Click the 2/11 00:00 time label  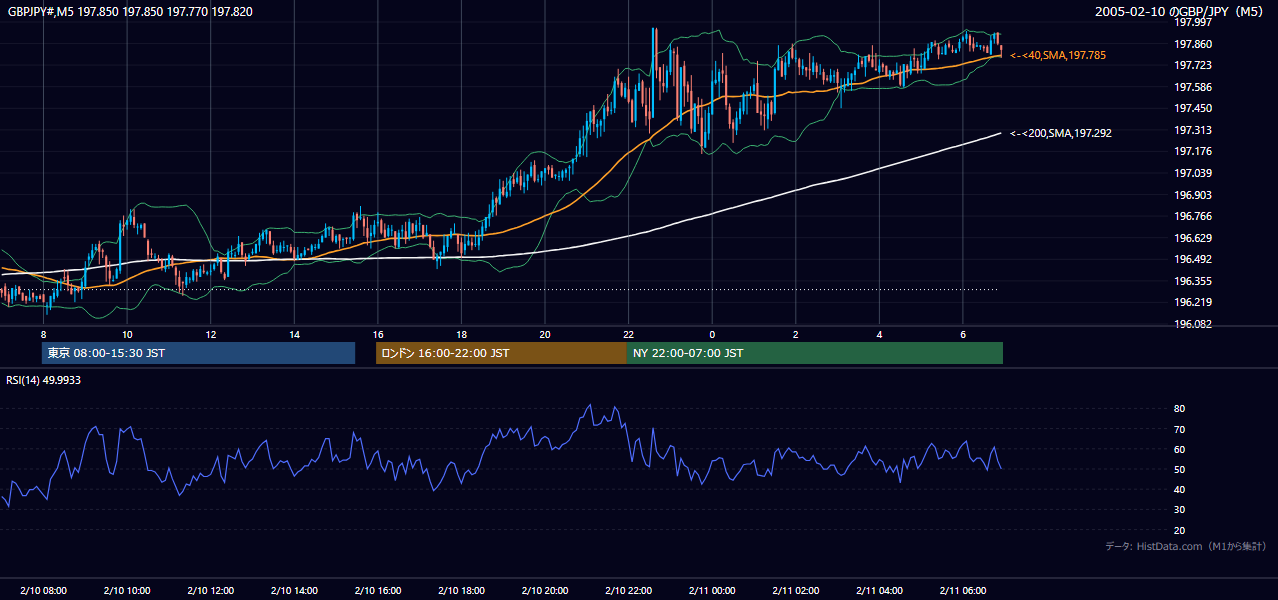[x=712, y=591]
